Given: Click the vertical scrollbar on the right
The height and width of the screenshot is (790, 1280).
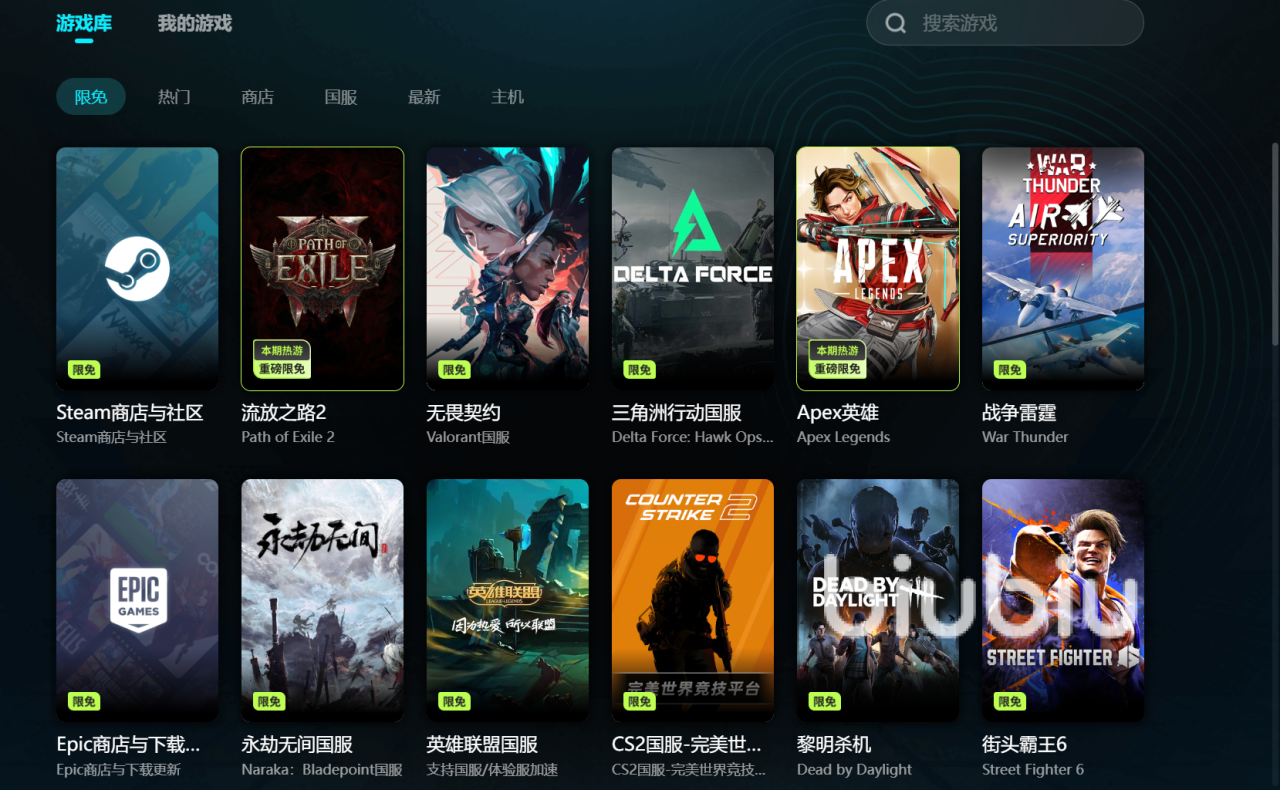Looking at the screenshot, I should click(x=1275, y=245).
